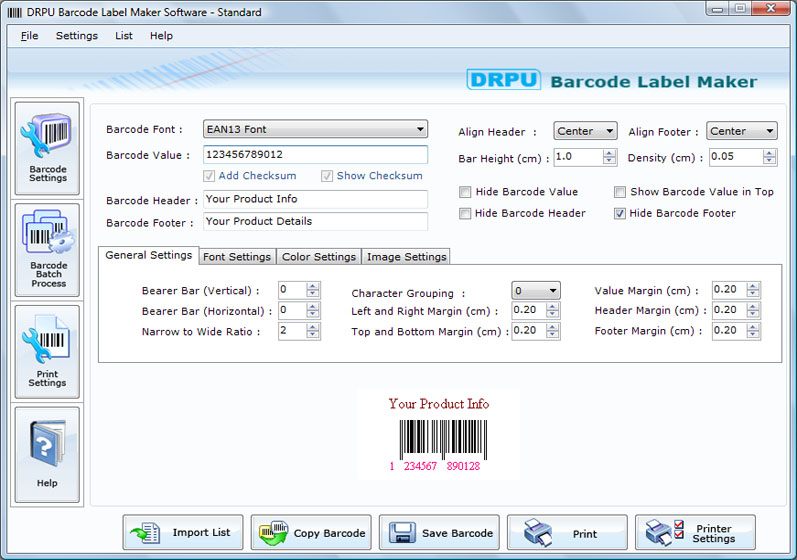
Task: Toggle Show Checksum checkbox
Action: coord(327,176)
